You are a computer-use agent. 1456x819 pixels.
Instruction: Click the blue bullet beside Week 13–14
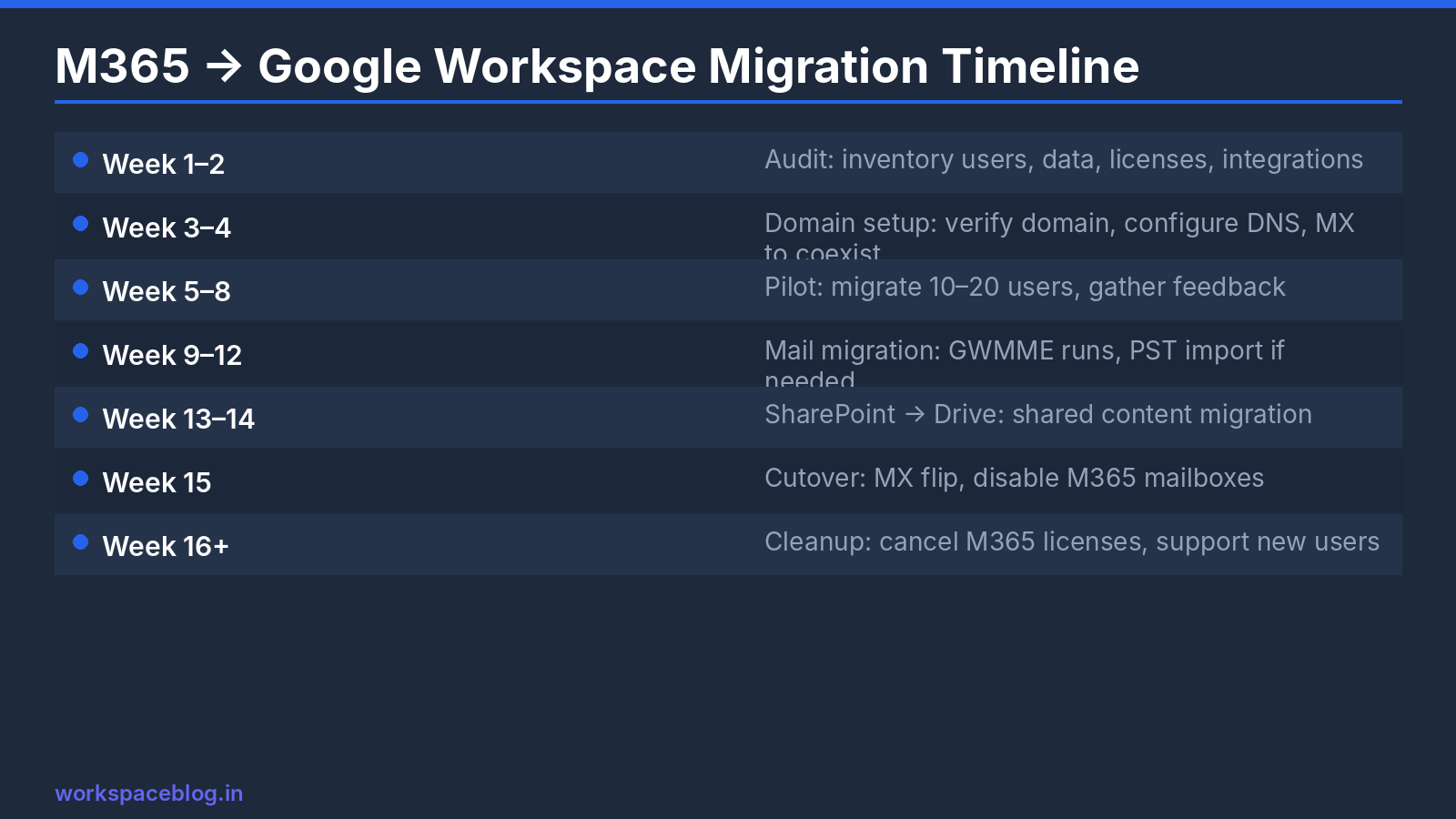pyautogui.click(x=80, y=415)
